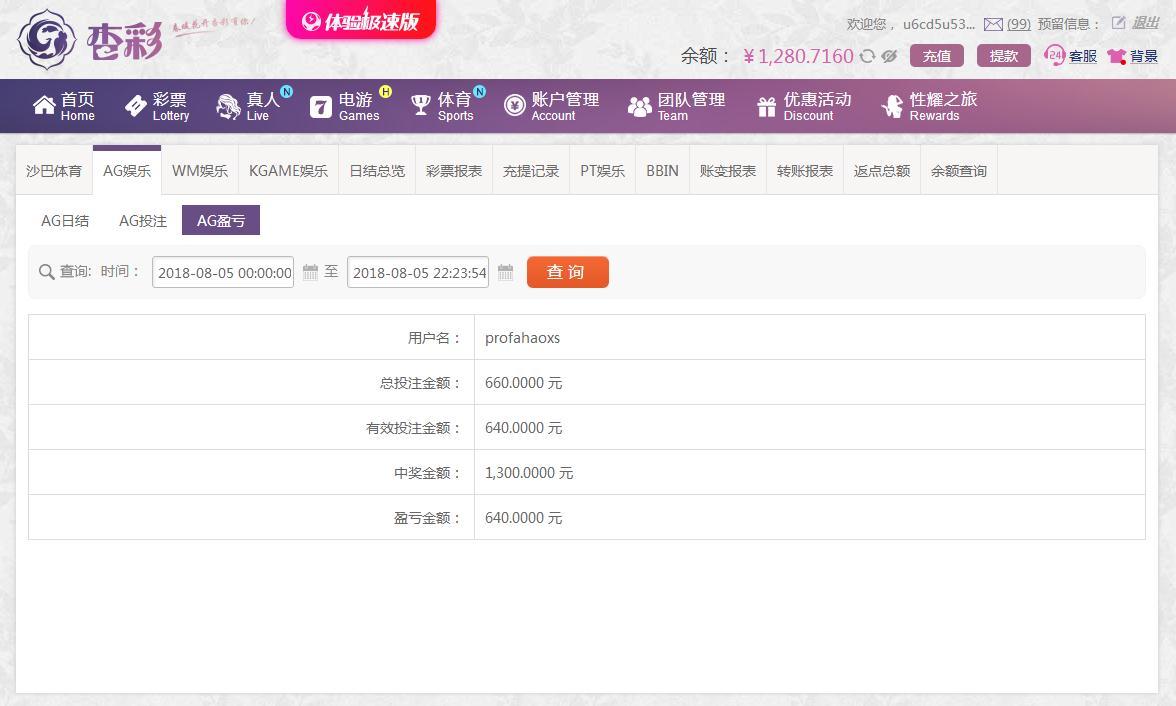The image size is (1176, 706).
Task: Open 优惠活动 Discount menu
Action: coord(804,107)
